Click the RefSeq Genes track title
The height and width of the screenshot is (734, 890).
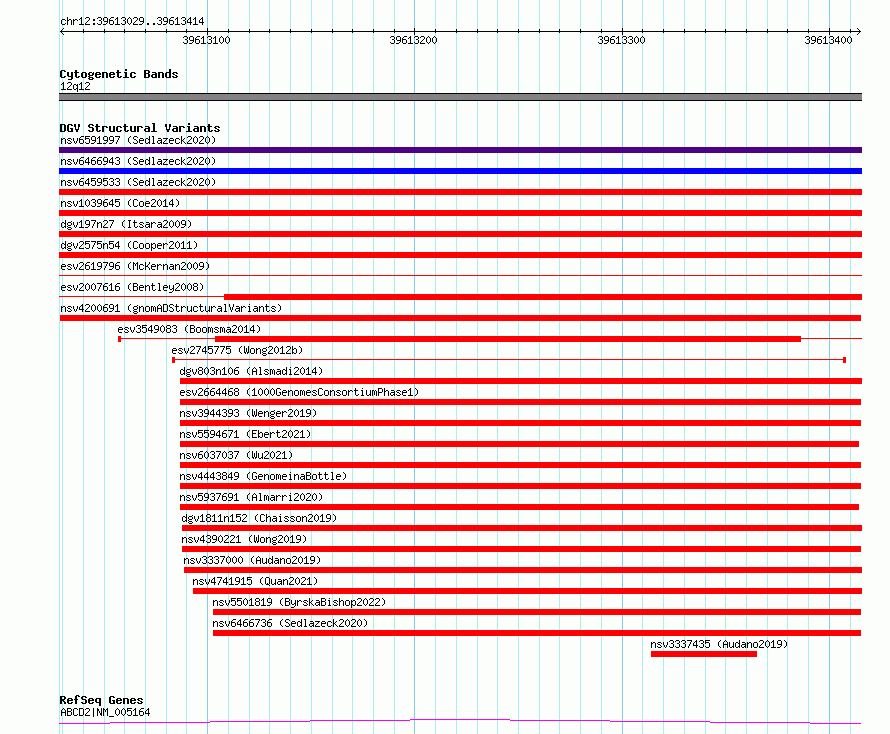pyautogui.click(x=101, y=700)
